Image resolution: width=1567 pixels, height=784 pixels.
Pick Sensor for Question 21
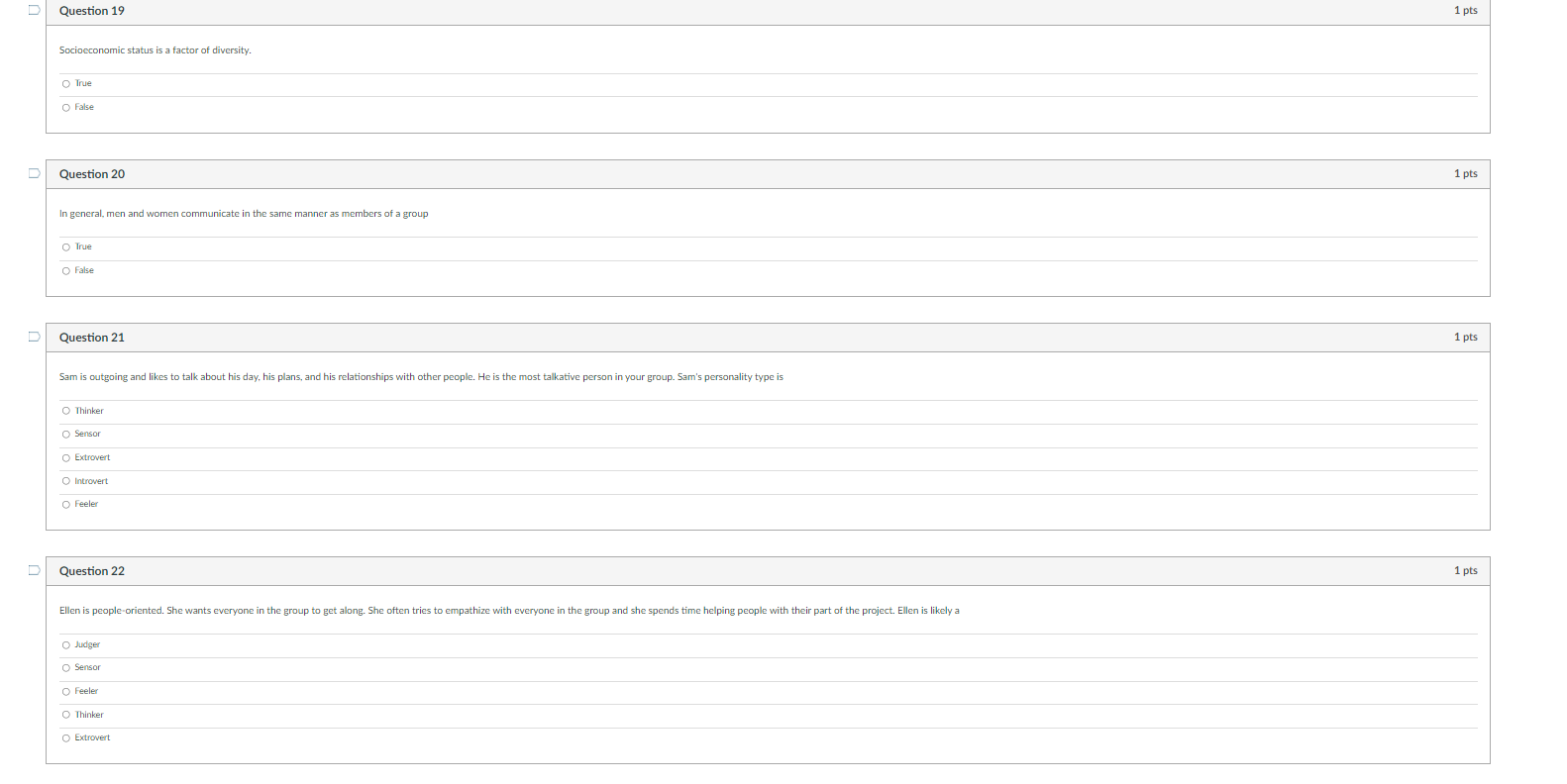tap(66, 435)
